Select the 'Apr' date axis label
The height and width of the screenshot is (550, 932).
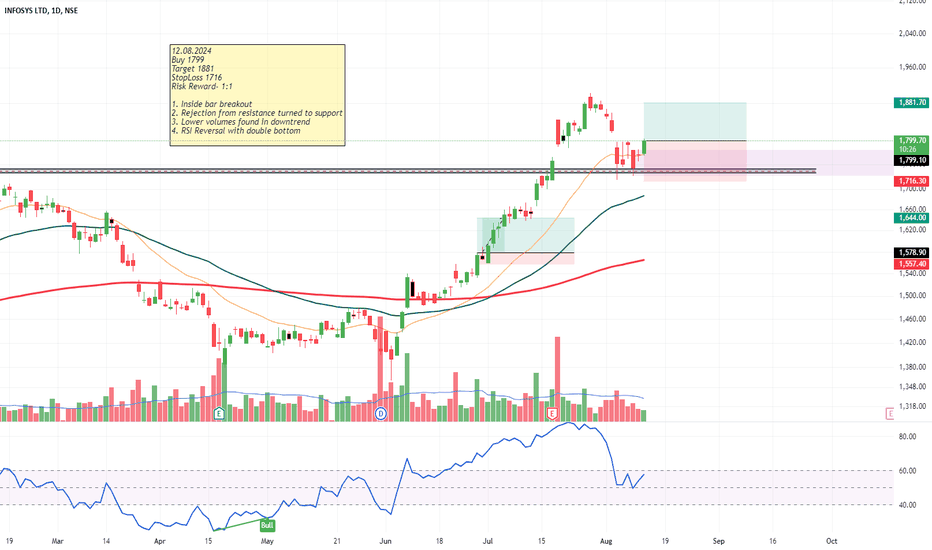159,541
